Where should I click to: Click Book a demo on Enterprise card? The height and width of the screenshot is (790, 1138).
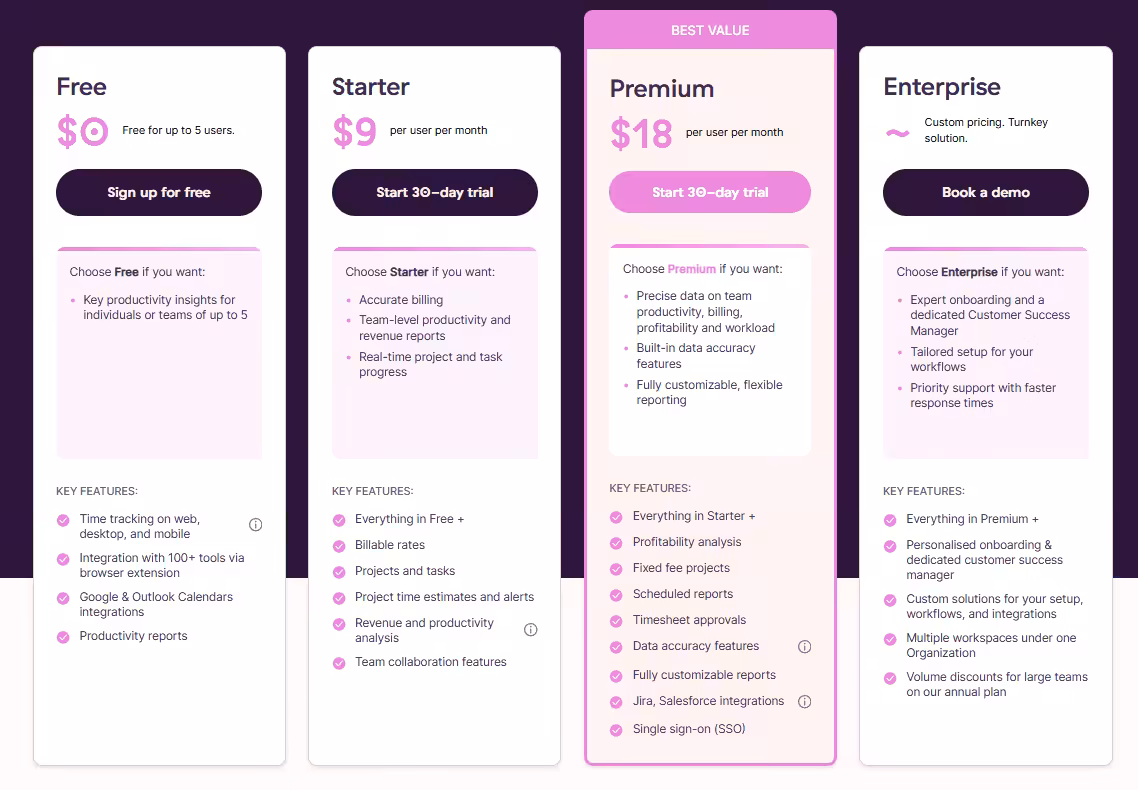tap(985, 192)
